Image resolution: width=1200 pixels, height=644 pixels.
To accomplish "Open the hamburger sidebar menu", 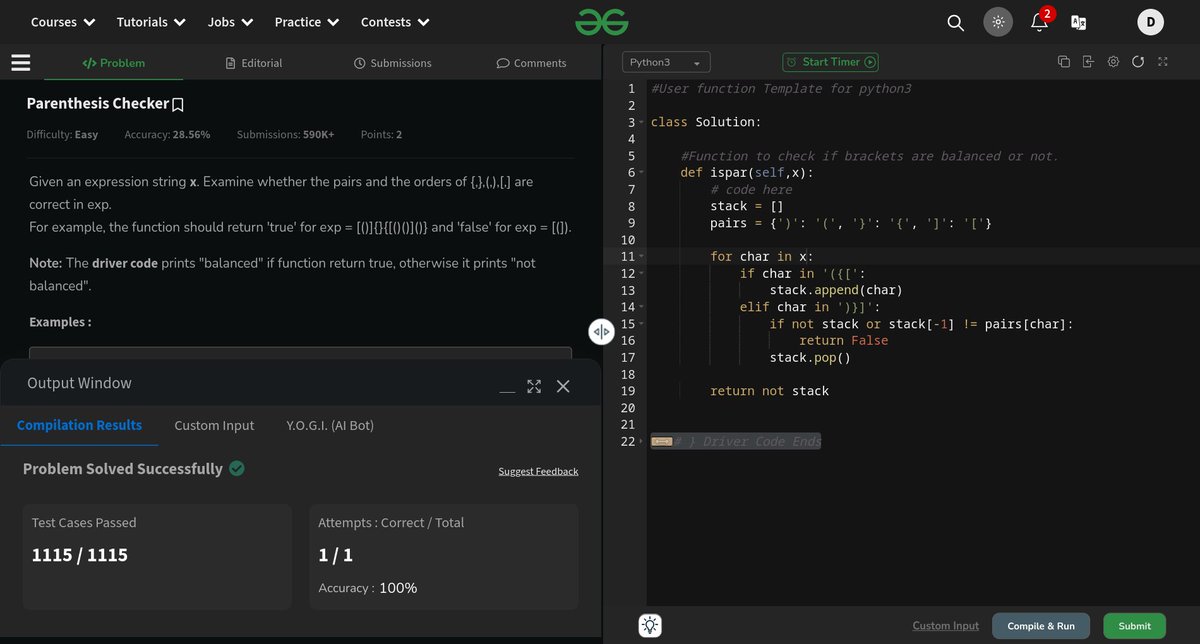I will point(21,63).
